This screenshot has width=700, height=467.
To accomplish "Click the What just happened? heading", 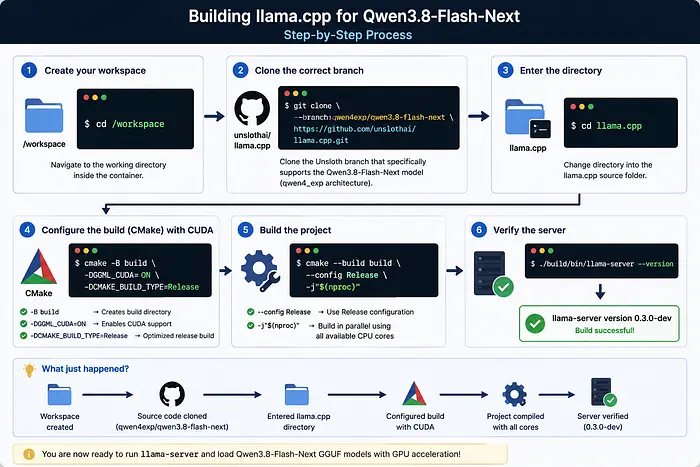I will tap(85, 369).
